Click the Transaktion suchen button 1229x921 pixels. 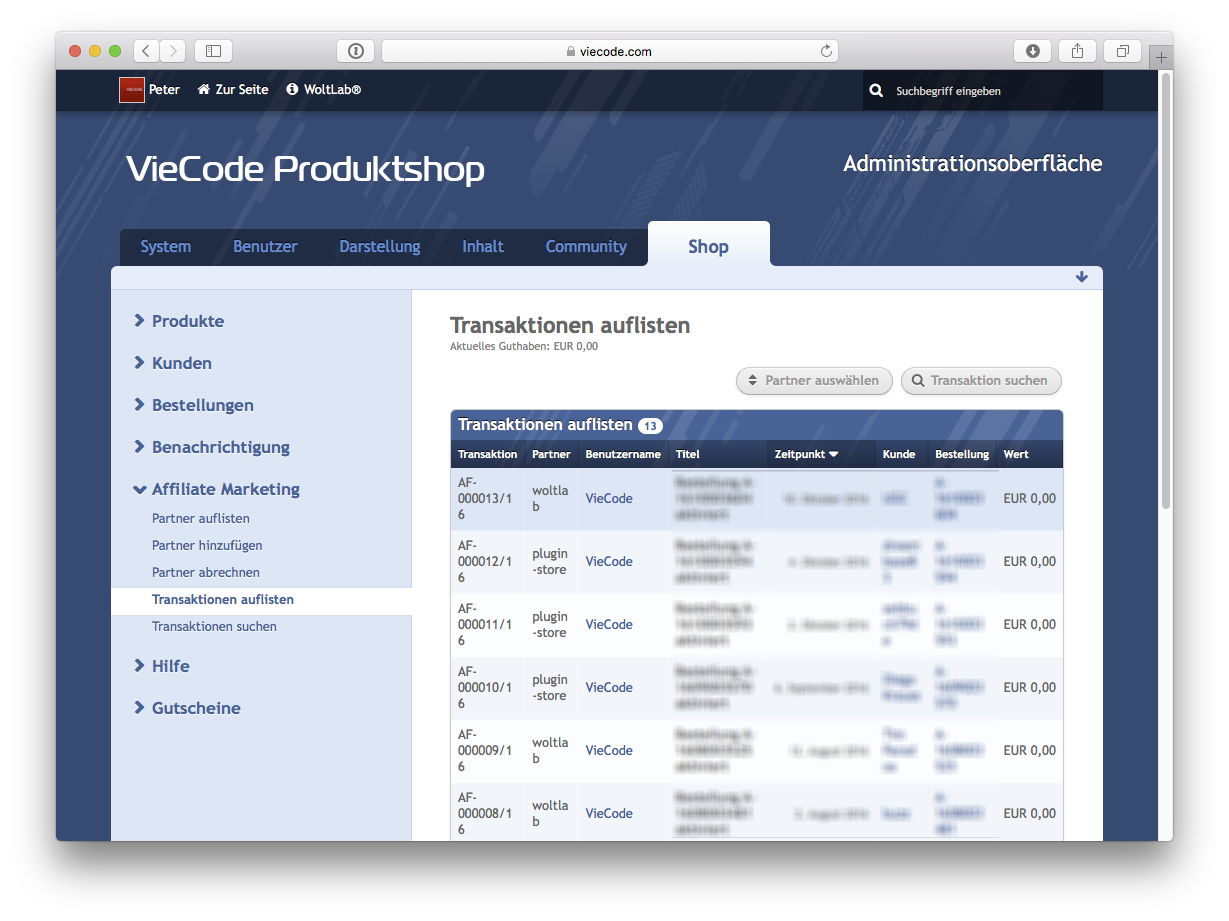tap(980, 380)
